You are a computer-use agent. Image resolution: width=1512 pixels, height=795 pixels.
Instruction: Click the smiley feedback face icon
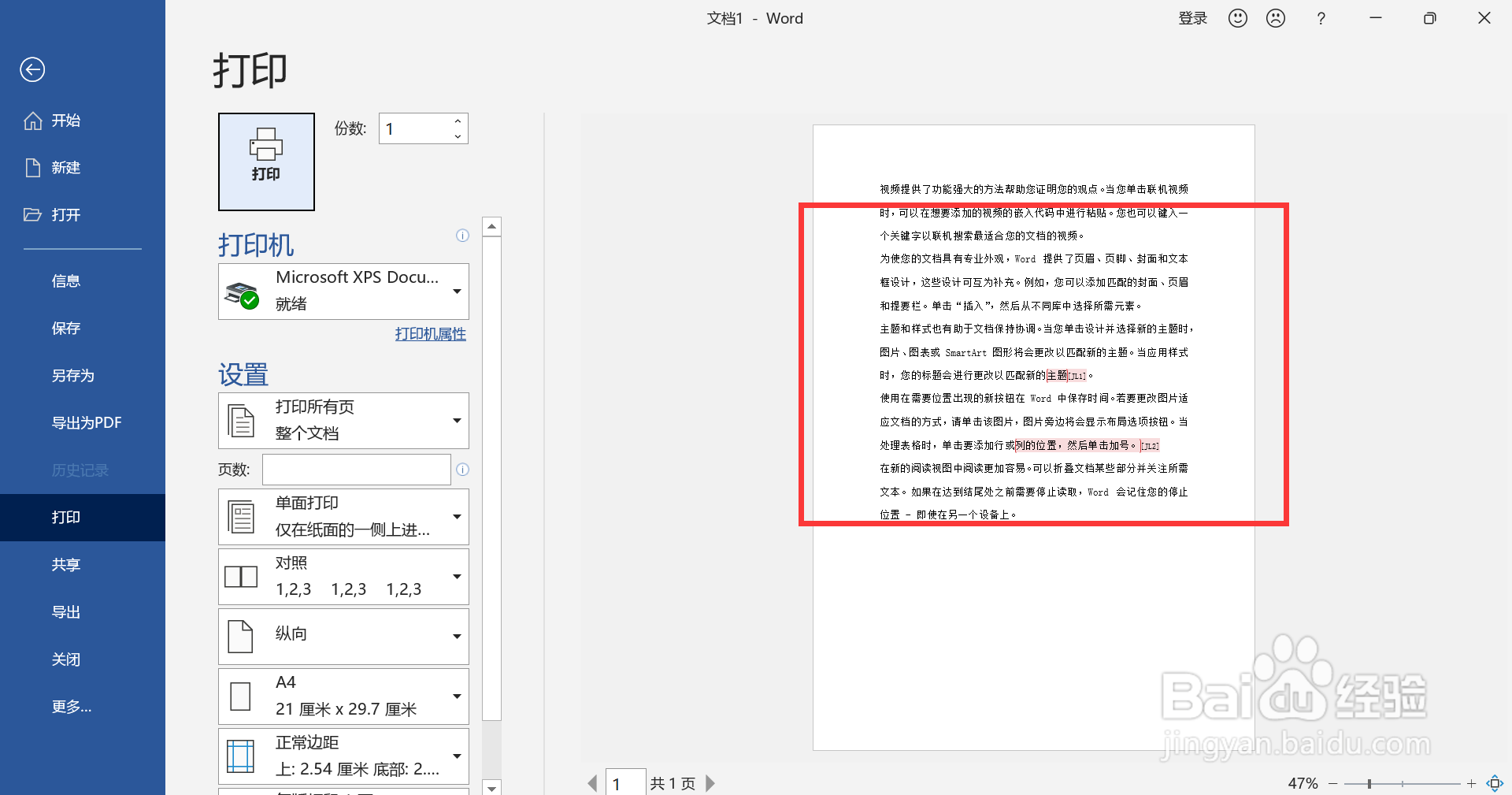1238,18
